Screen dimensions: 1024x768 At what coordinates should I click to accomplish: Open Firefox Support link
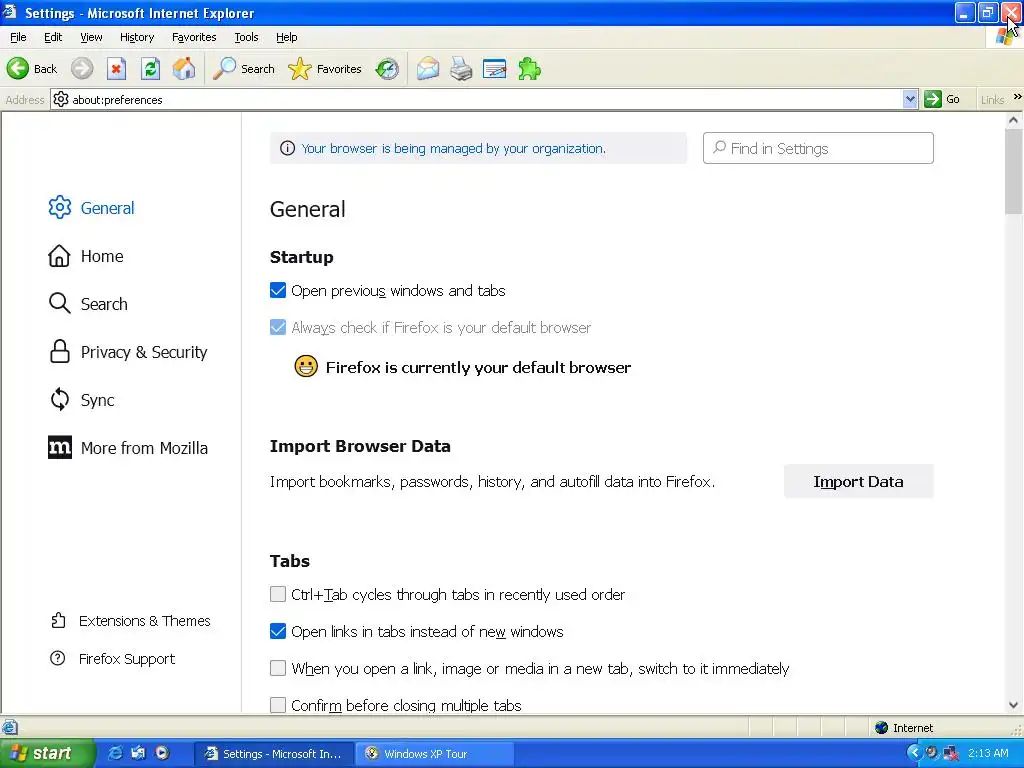tap(112, 658)
